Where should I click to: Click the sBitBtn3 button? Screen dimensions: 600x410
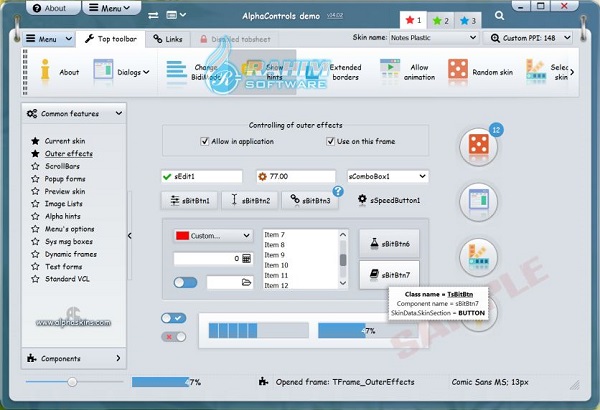[x=310, y=201]
